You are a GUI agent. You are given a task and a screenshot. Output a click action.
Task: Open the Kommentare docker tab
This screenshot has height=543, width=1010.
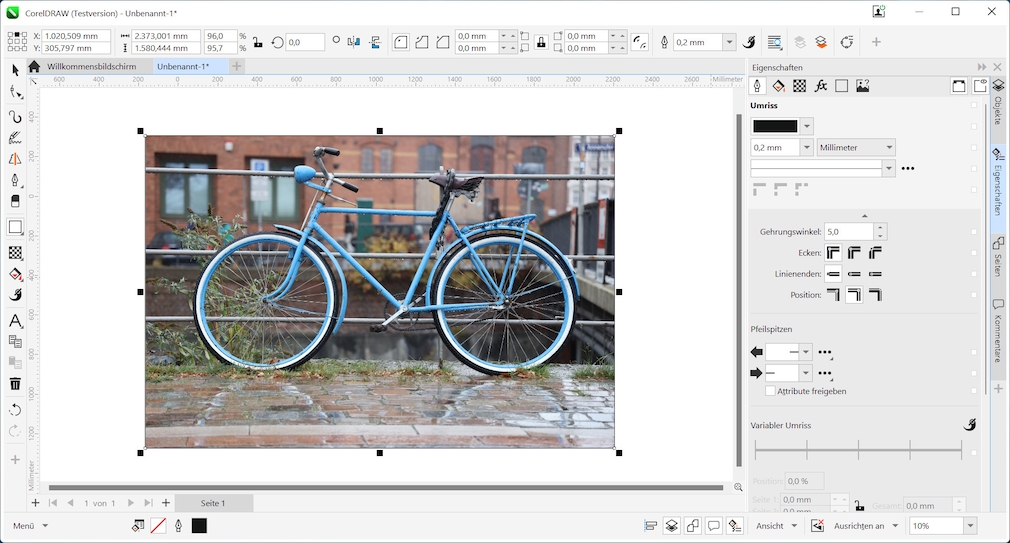tap(998, 330)
